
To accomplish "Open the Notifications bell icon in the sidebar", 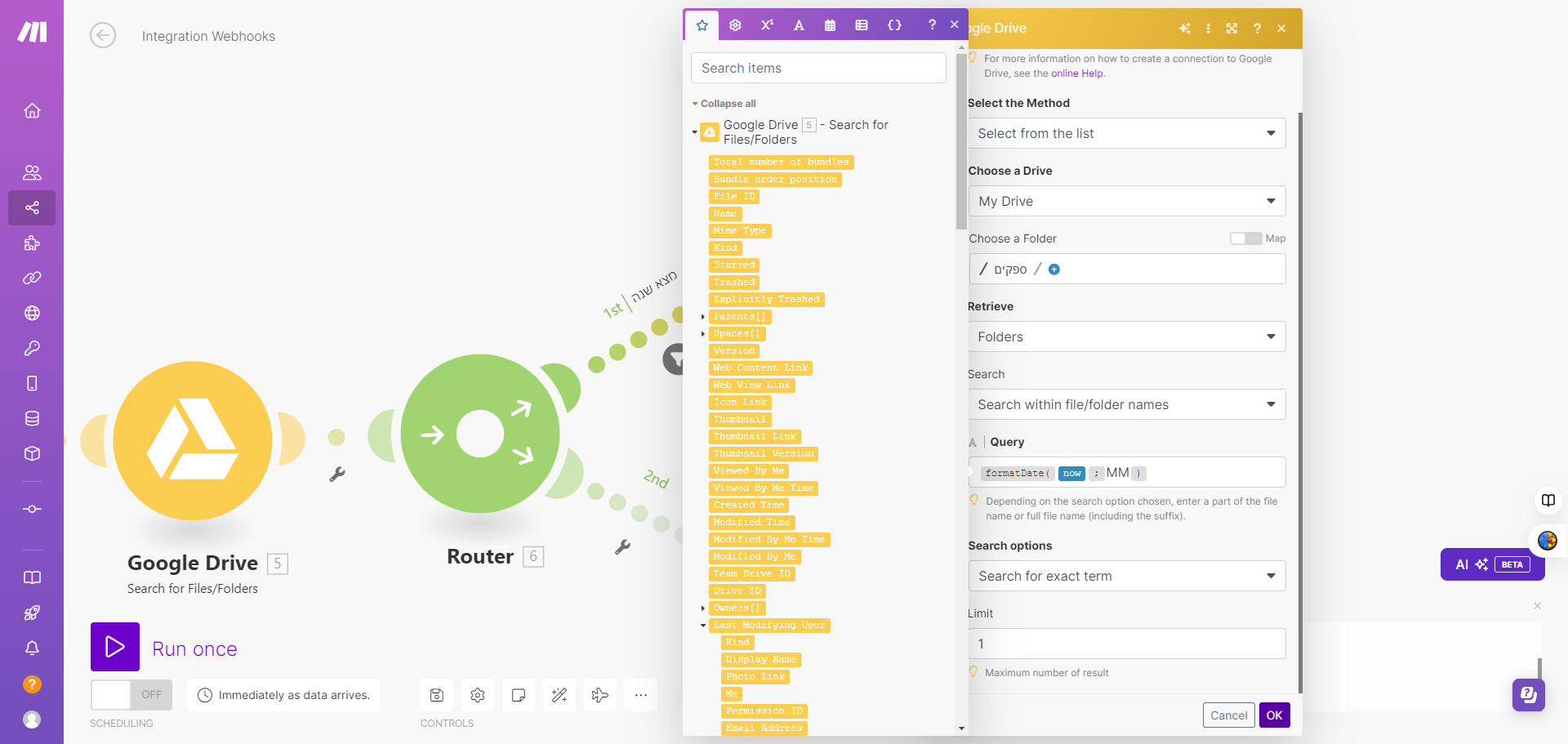I will point(32,648).
